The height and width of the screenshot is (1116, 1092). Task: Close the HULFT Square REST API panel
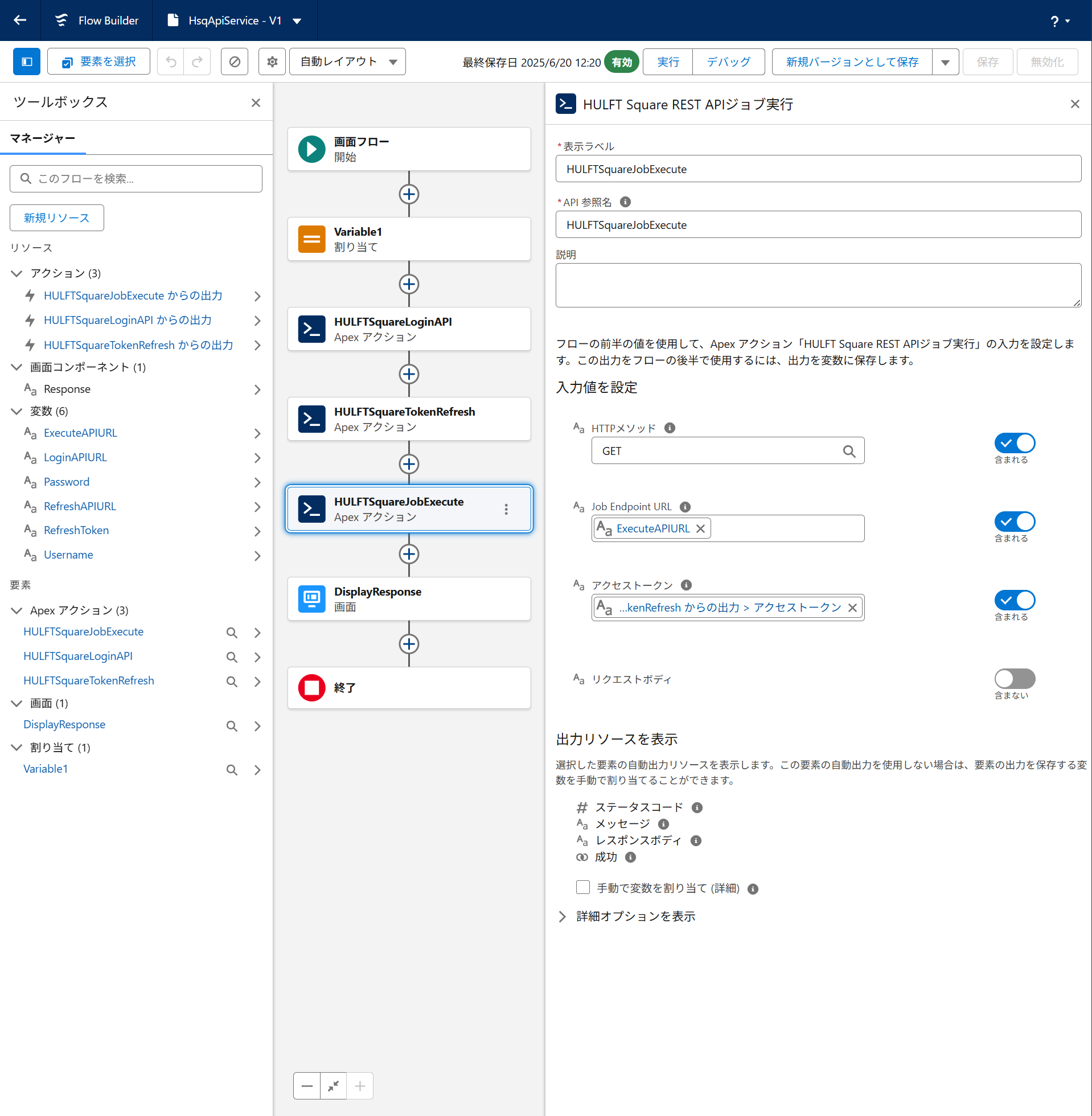point(1075,104)
